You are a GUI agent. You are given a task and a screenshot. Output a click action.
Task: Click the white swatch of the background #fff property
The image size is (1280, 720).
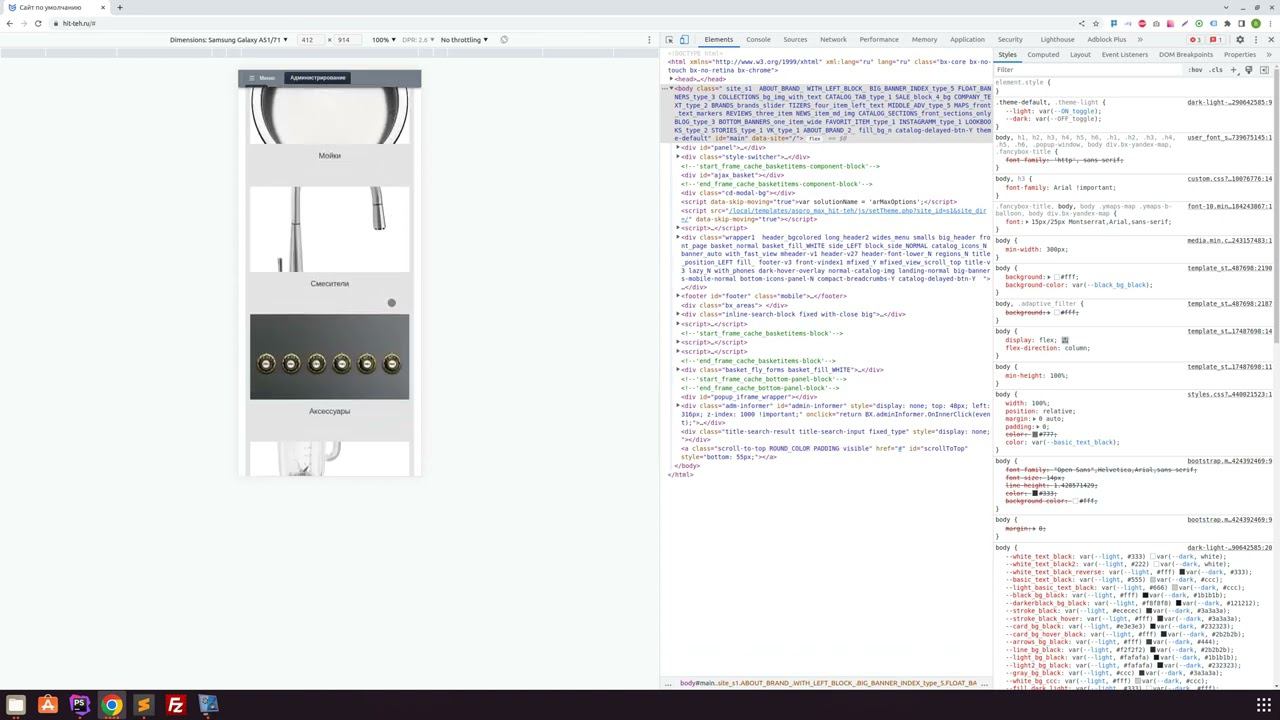1057,277
